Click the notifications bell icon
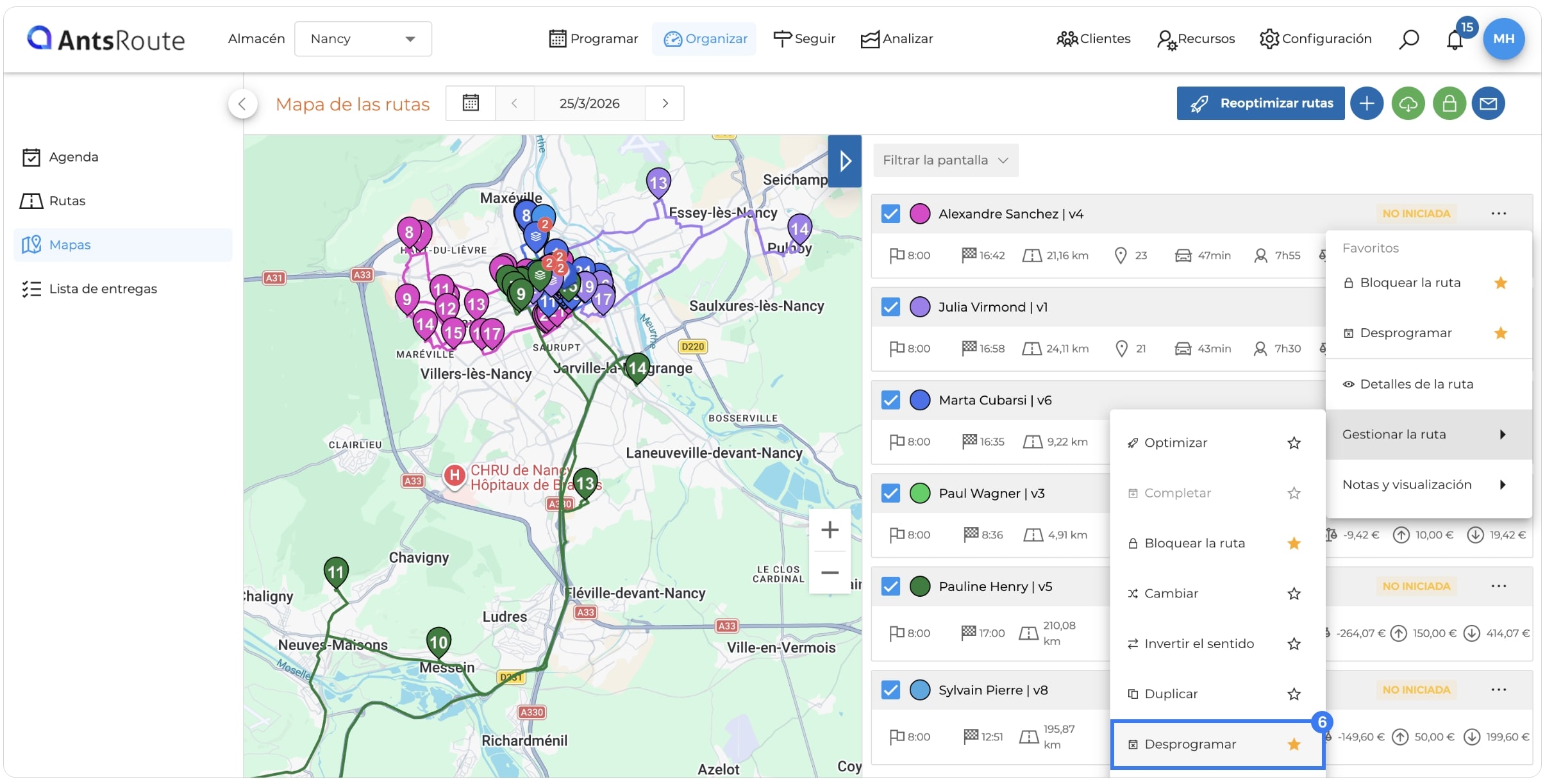 (1455, 40)
